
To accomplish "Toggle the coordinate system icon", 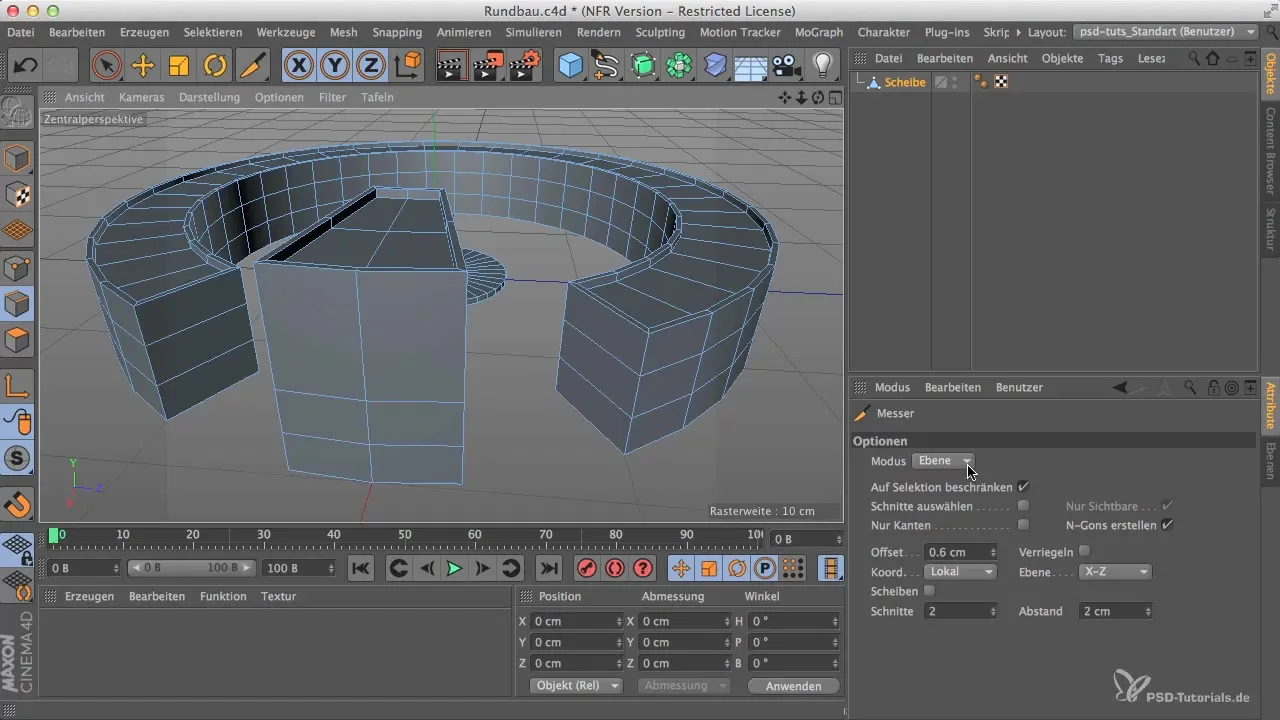I will tap(408, 66).
